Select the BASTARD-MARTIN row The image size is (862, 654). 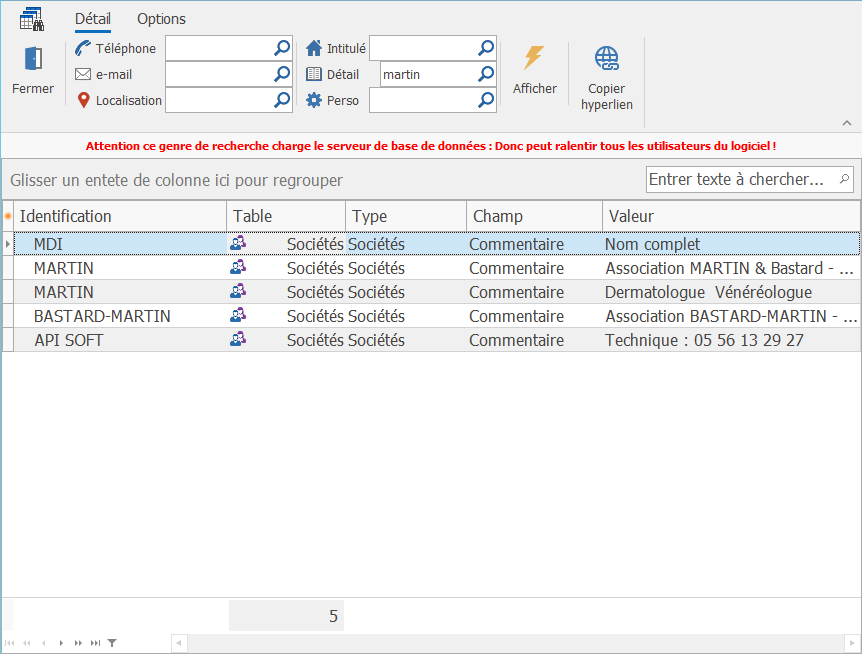(x=102, y=316)
